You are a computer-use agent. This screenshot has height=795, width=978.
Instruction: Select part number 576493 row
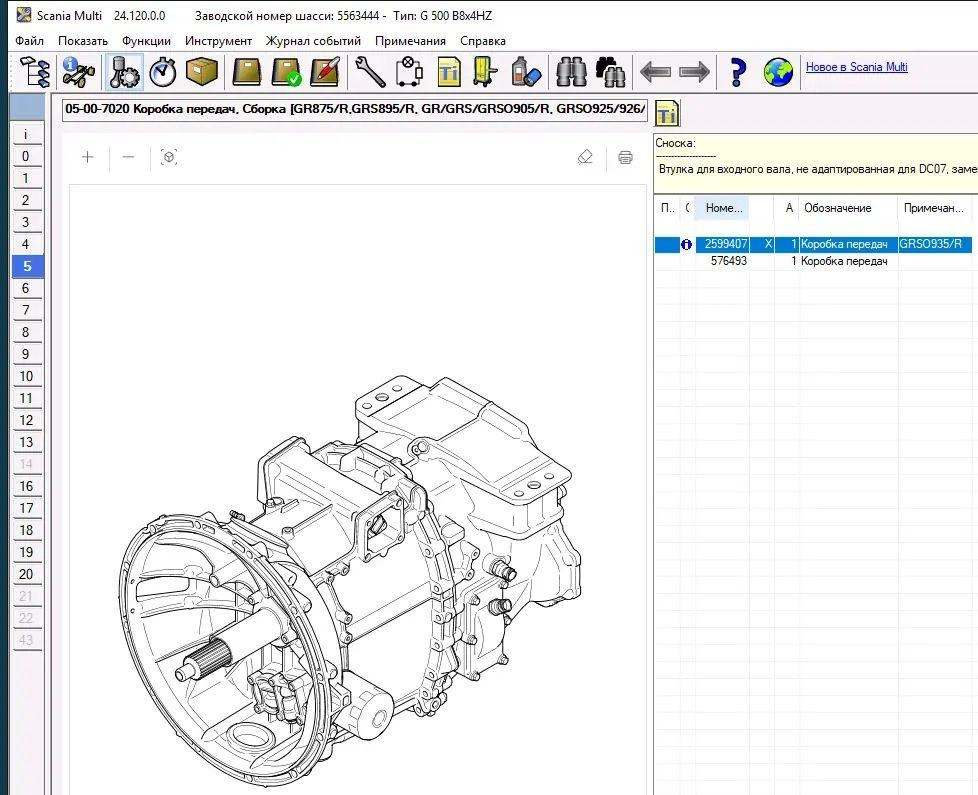click(x=813, y=261)
